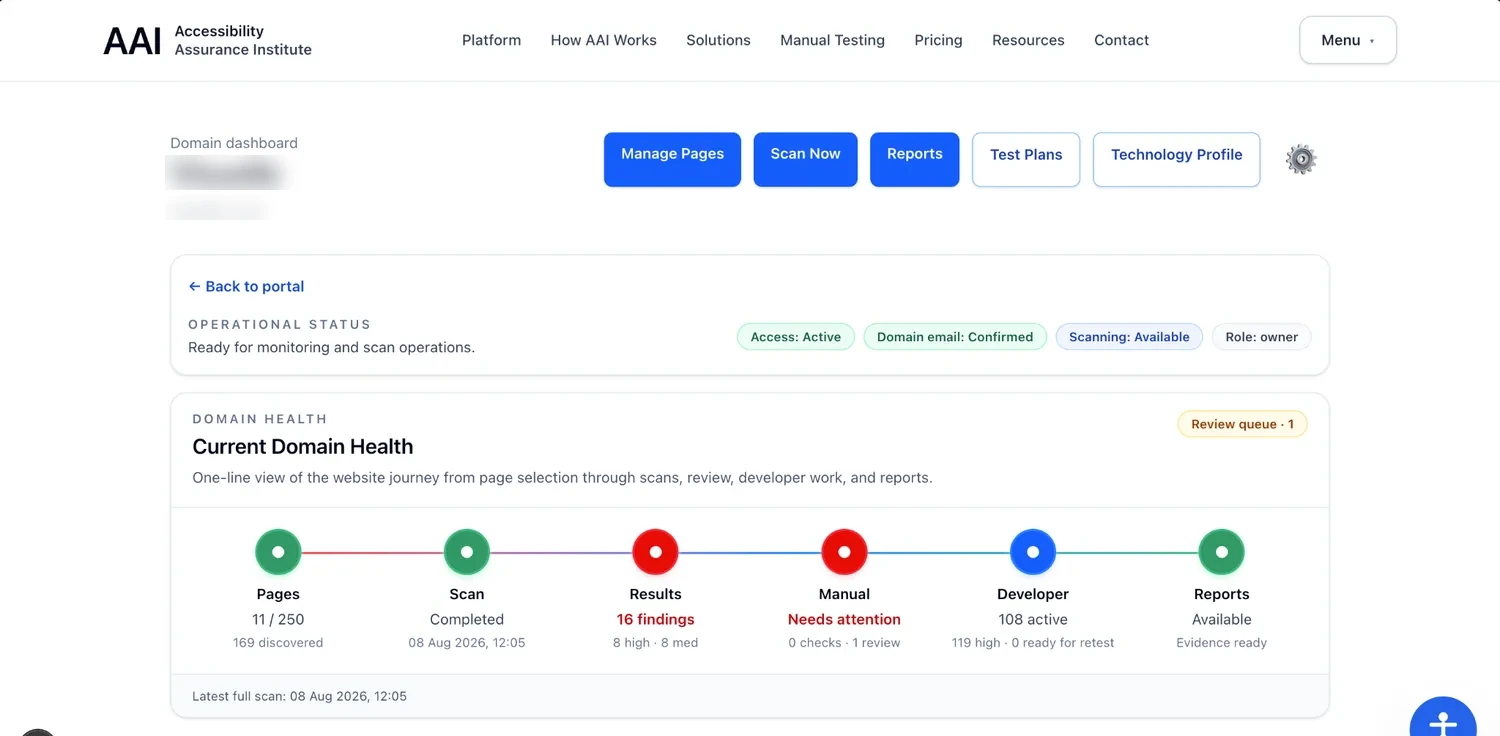Open Test Plans
This screenshot has width=1500, height=736.
1026,159
